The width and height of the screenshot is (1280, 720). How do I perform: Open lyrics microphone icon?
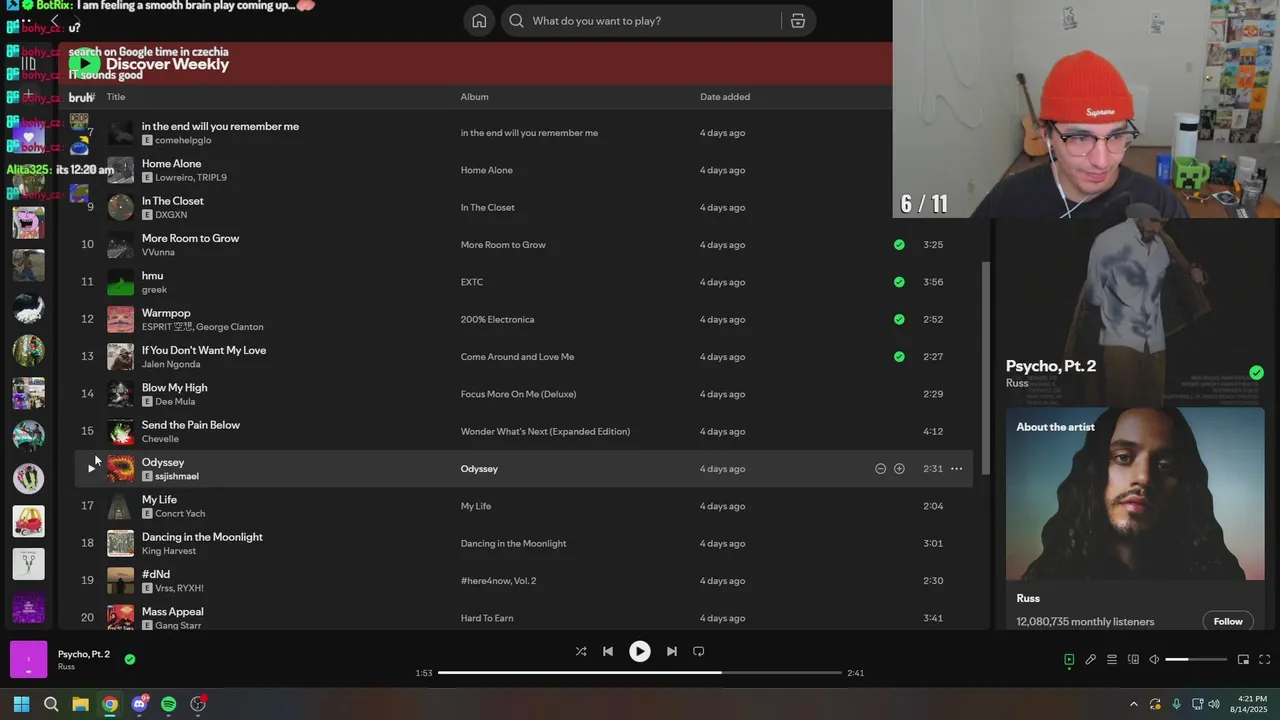(x=1091, y=660)
